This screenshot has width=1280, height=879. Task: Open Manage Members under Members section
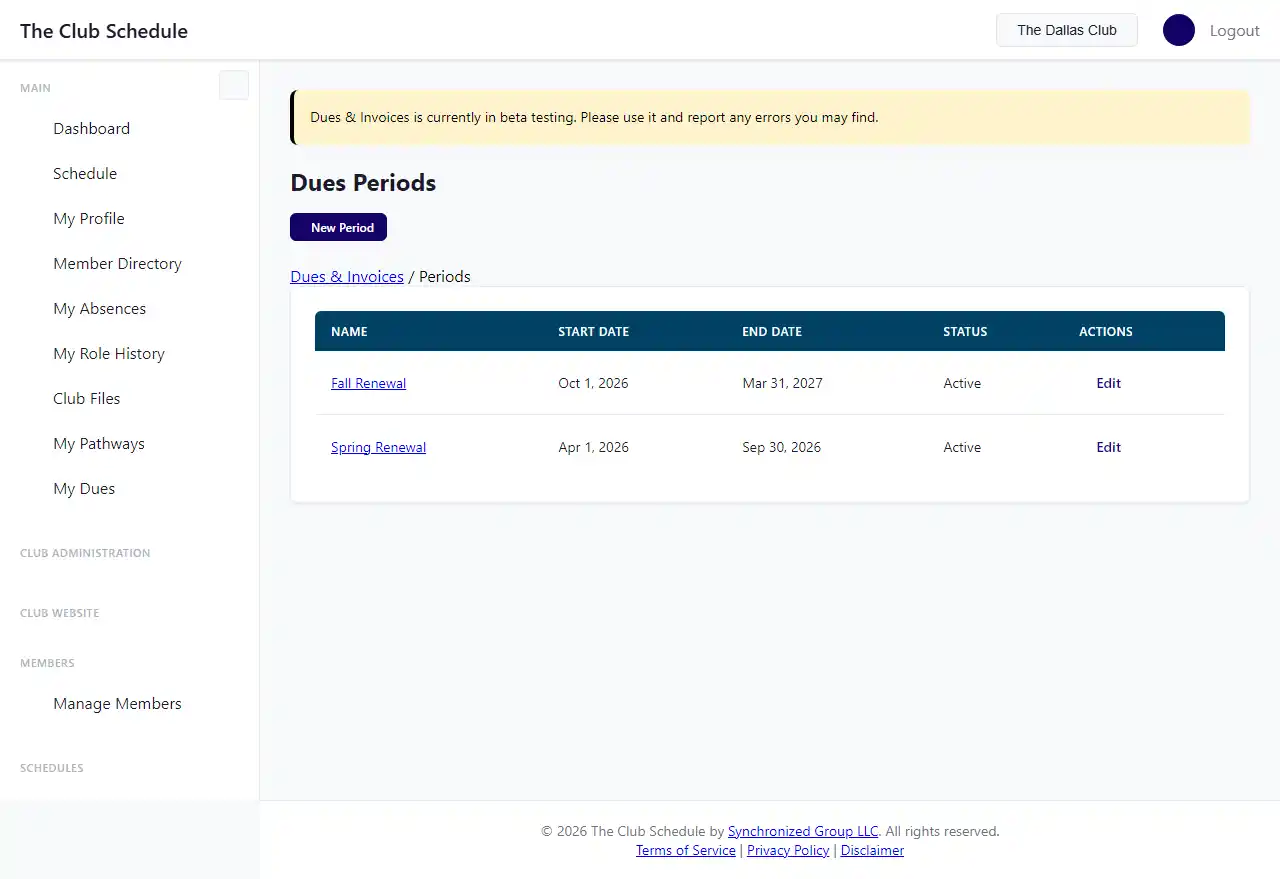tap(117, 703)
